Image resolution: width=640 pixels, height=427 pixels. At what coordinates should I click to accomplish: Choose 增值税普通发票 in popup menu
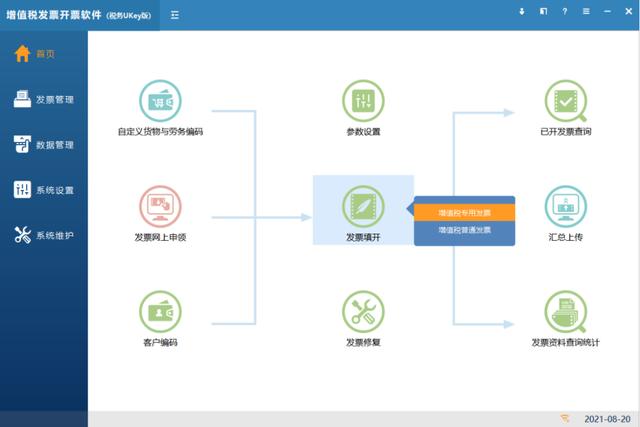pyautogui.click(x=464, y=230)
